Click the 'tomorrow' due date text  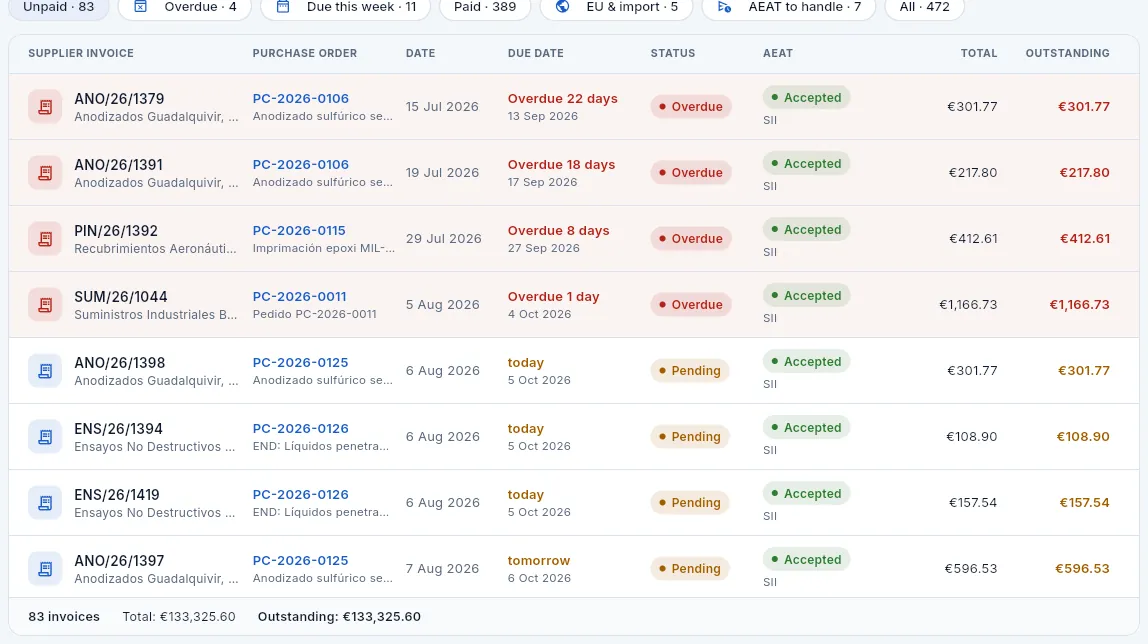pyautogui.click(x=539, y=561)
